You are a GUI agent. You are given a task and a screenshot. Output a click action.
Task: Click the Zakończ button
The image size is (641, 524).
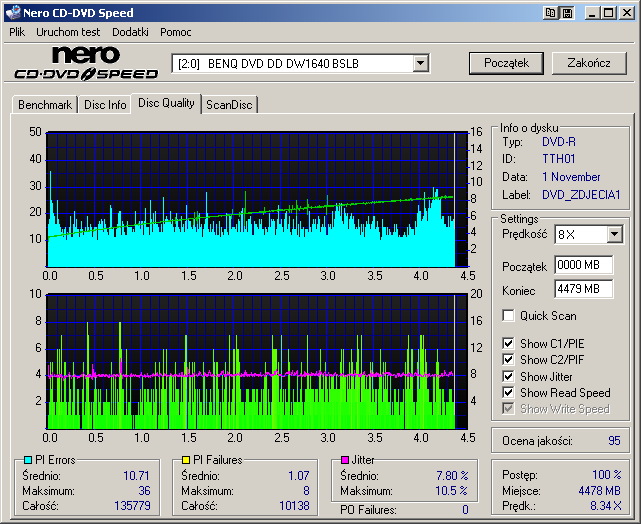(x=589, y=63)
